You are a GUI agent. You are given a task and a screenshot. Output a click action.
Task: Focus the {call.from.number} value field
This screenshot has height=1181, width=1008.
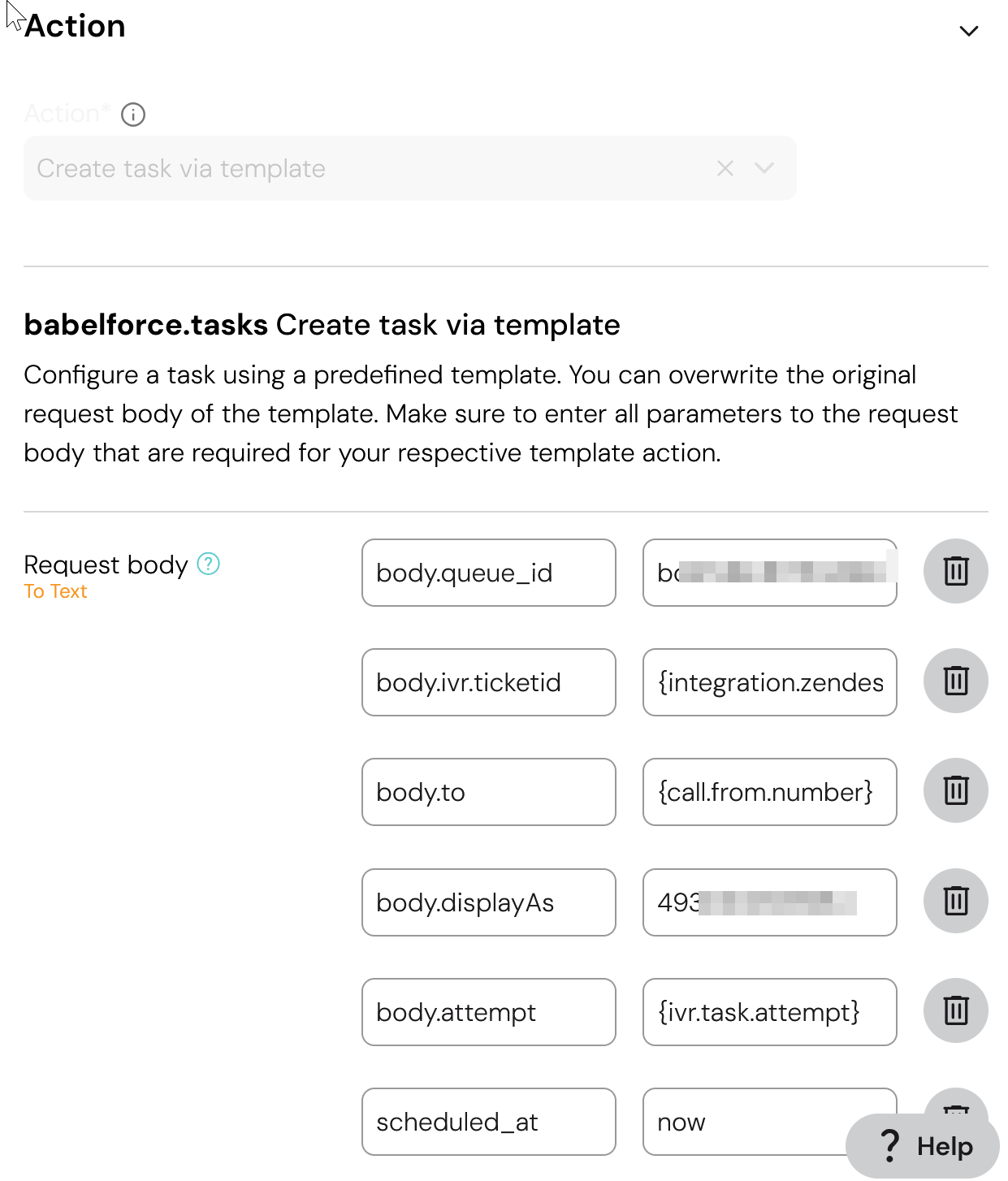pyautogui.click(x=769, y=792)
